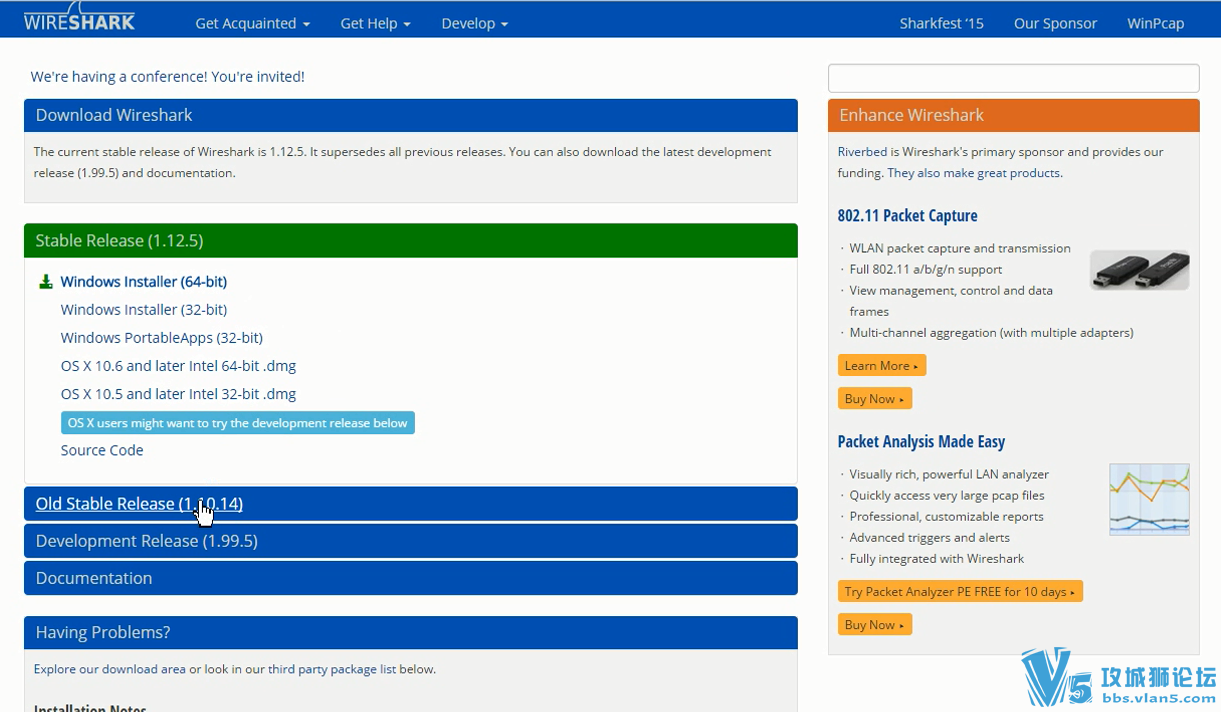Click 'Visually rich, powerful LAN analyzer' text
1221x712 pixels.
[x=949, y=475]
